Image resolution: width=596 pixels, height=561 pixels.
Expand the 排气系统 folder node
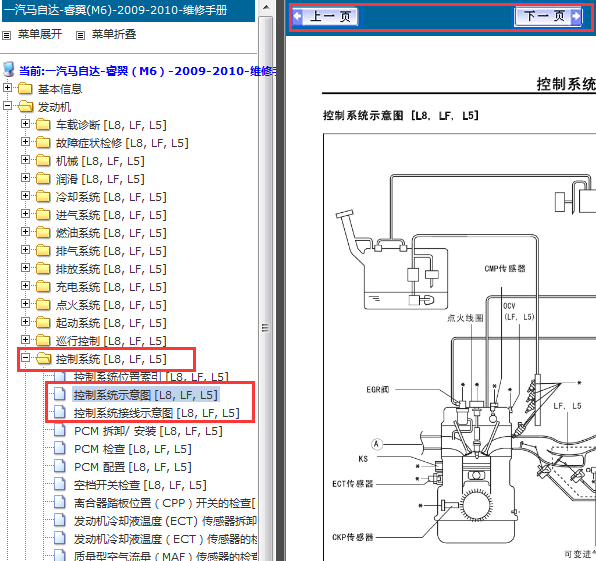pos(25,250)
